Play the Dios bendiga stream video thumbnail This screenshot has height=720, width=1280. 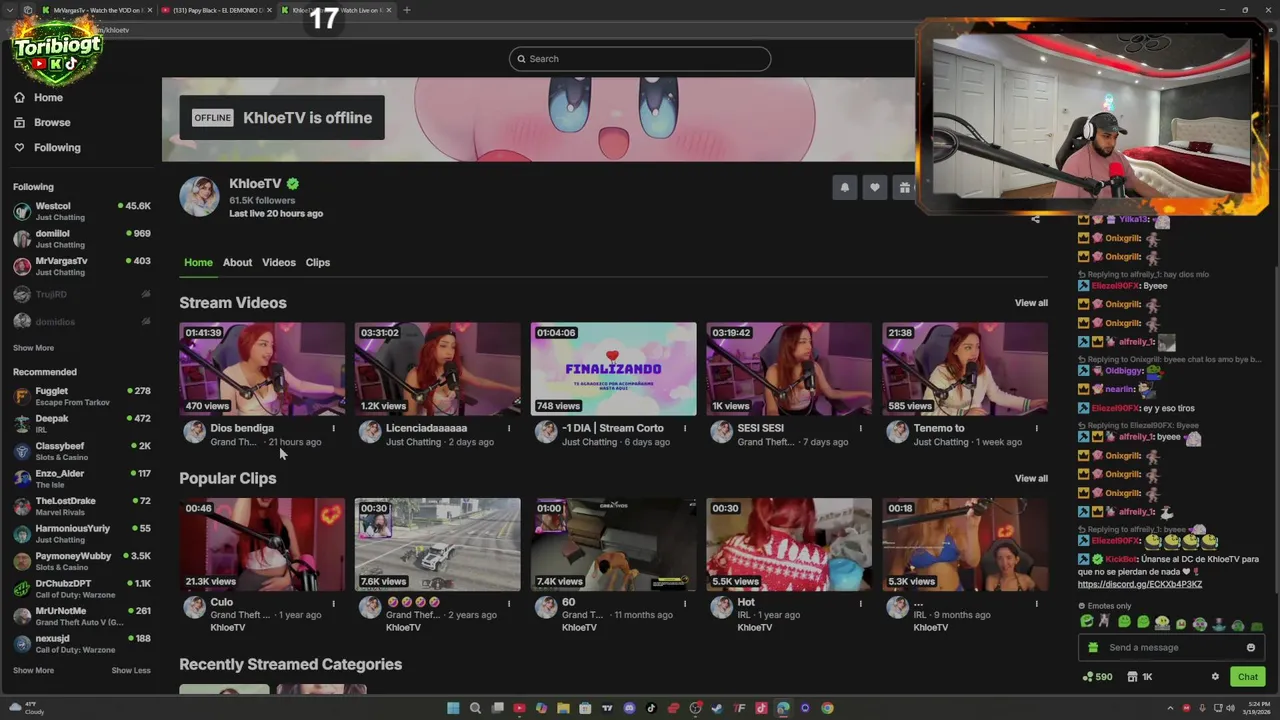[262, 368]
